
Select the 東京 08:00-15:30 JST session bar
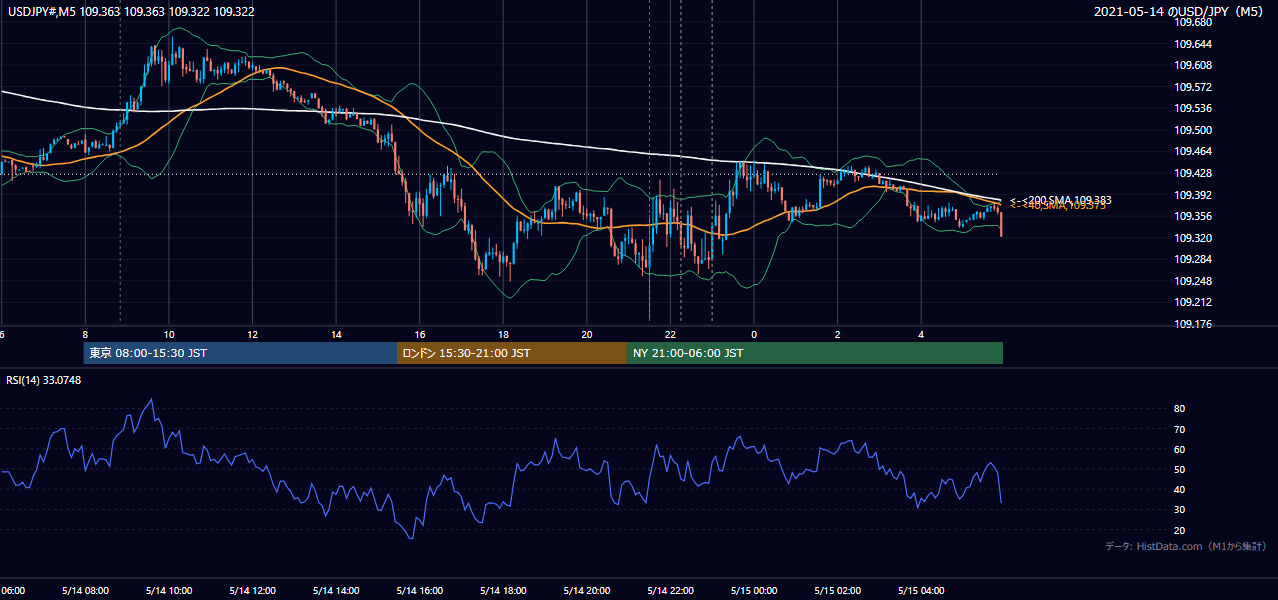coord(240,353)
